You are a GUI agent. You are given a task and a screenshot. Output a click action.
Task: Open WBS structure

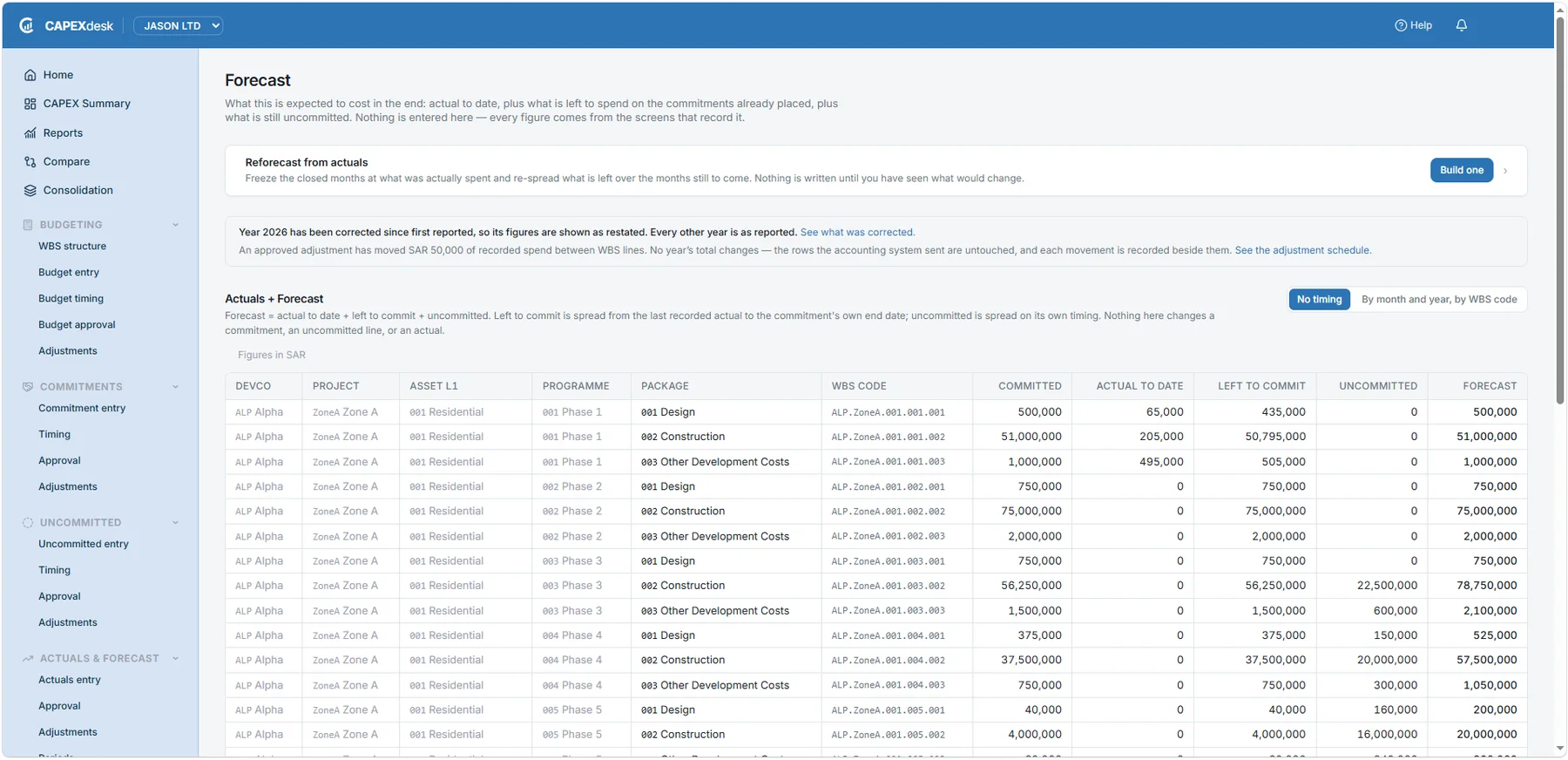(x=72, y=247)
